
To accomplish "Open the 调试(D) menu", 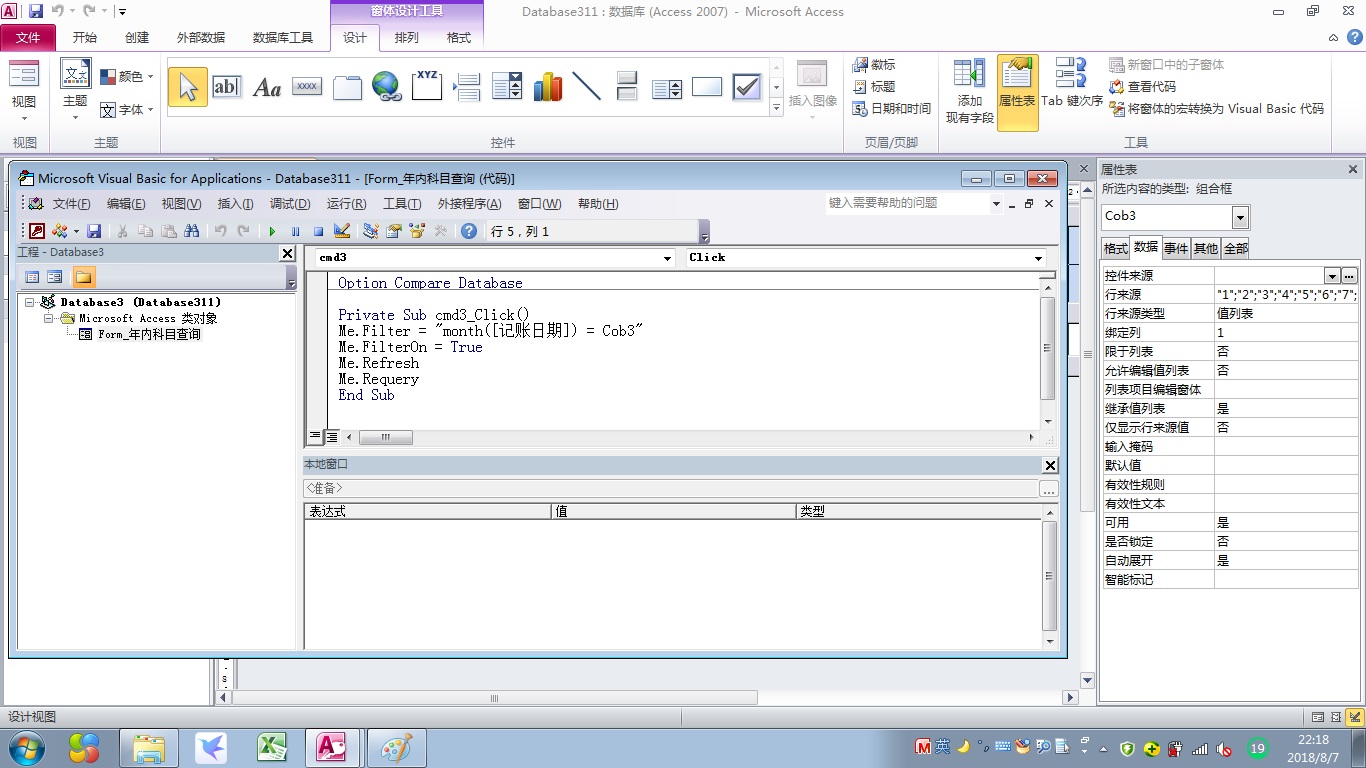I will click(290, 204).
